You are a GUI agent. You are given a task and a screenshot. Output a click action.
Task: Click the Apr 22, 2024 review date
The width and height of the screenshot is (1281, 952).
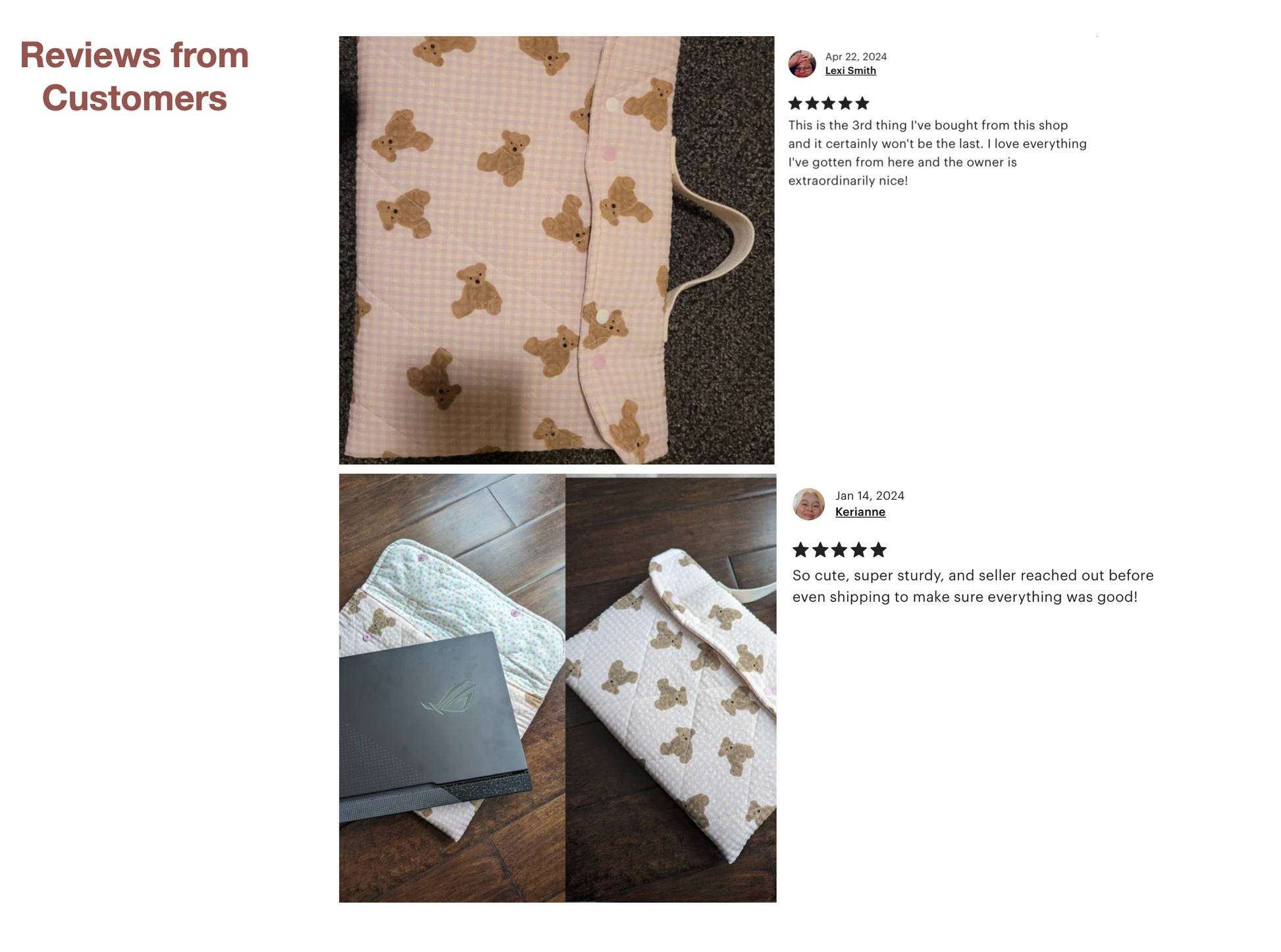coord(856,57)
